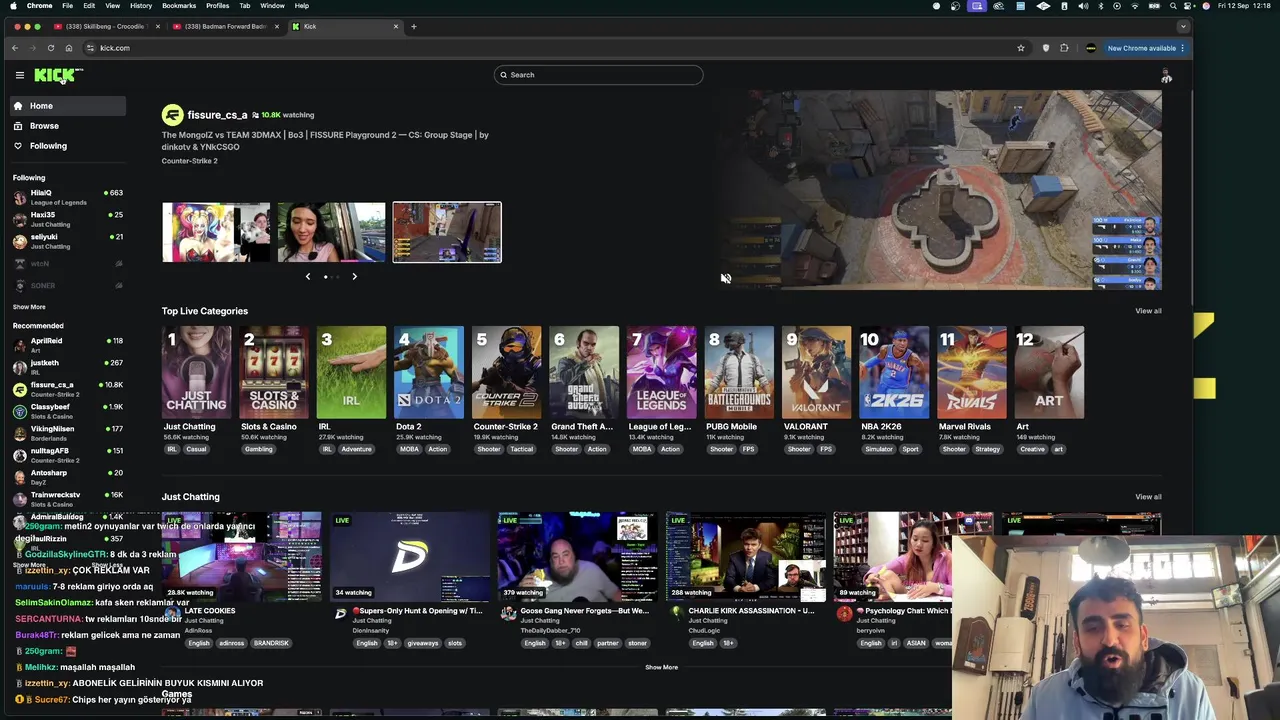This screenshot has height=720, width=1280.
Task: Click the Strategy tag under Marvel Rivals
Action: pyautogui.click(x=987, y=449)
